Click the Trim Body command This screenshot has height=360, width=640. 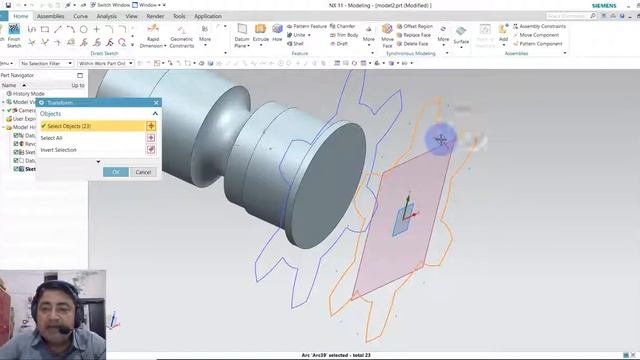click(x=344, y=35)
